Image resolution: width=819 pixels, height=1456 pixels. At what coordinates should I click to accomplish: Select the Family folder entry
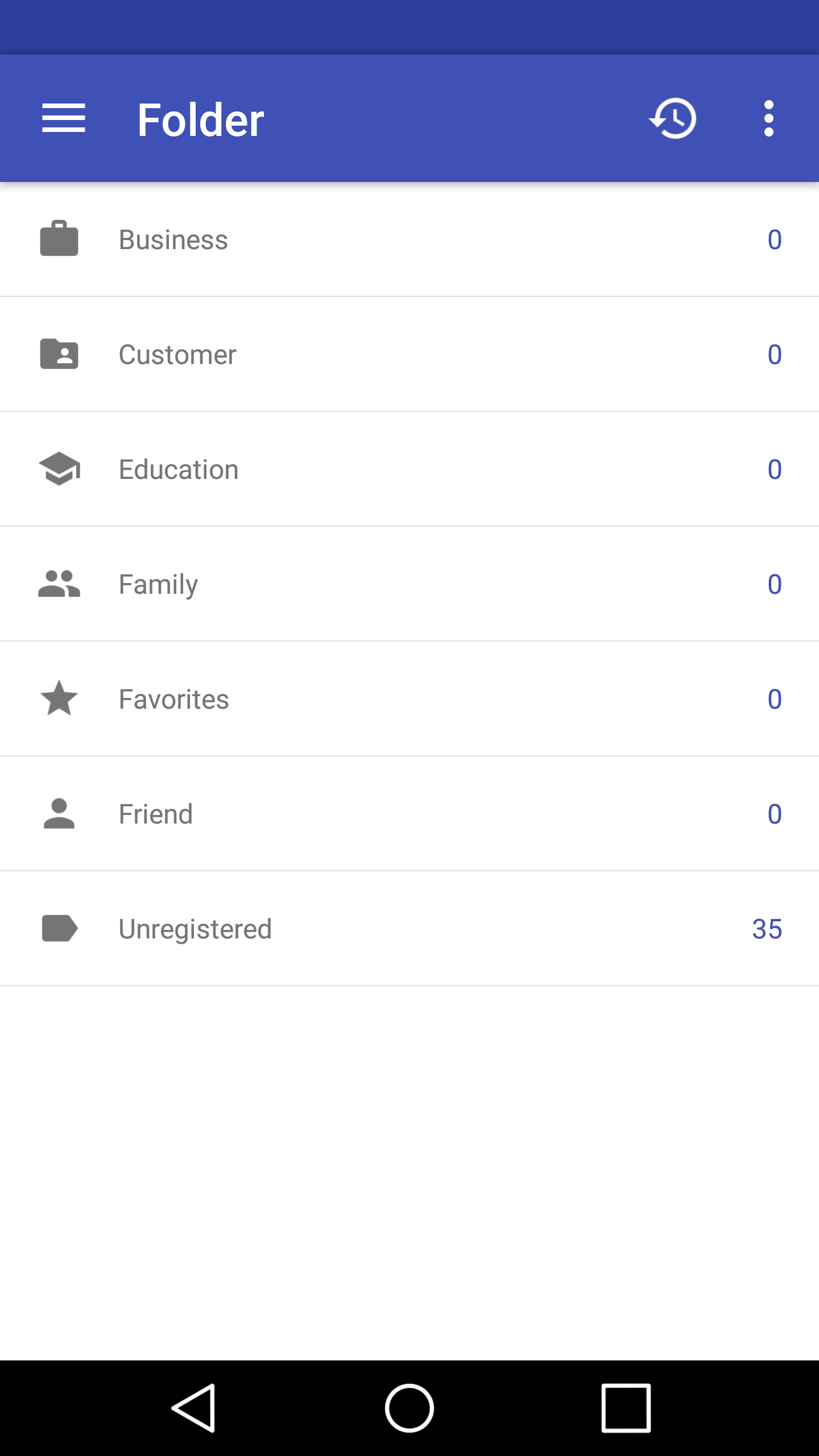(159, 584)
